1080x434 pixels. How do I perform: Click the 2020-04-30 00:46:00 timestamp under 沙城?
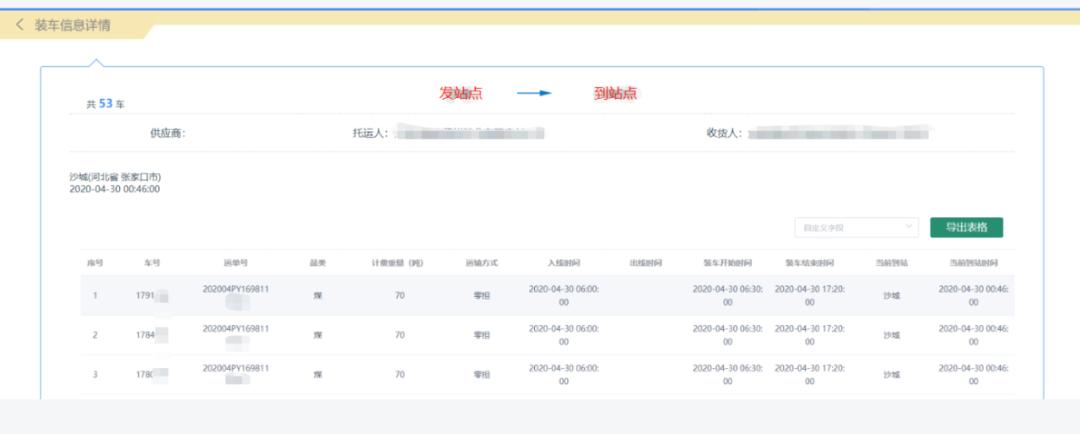point(114,189)
